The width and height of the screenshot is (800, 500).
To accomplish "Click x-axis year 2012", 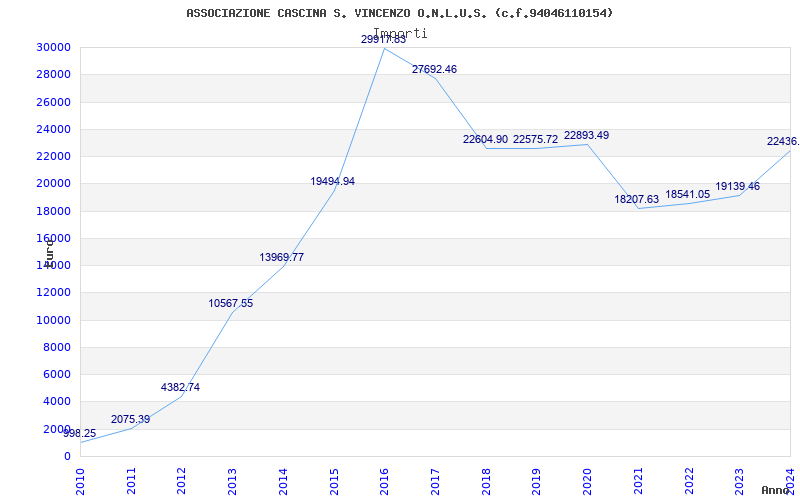I will [182, 482].
